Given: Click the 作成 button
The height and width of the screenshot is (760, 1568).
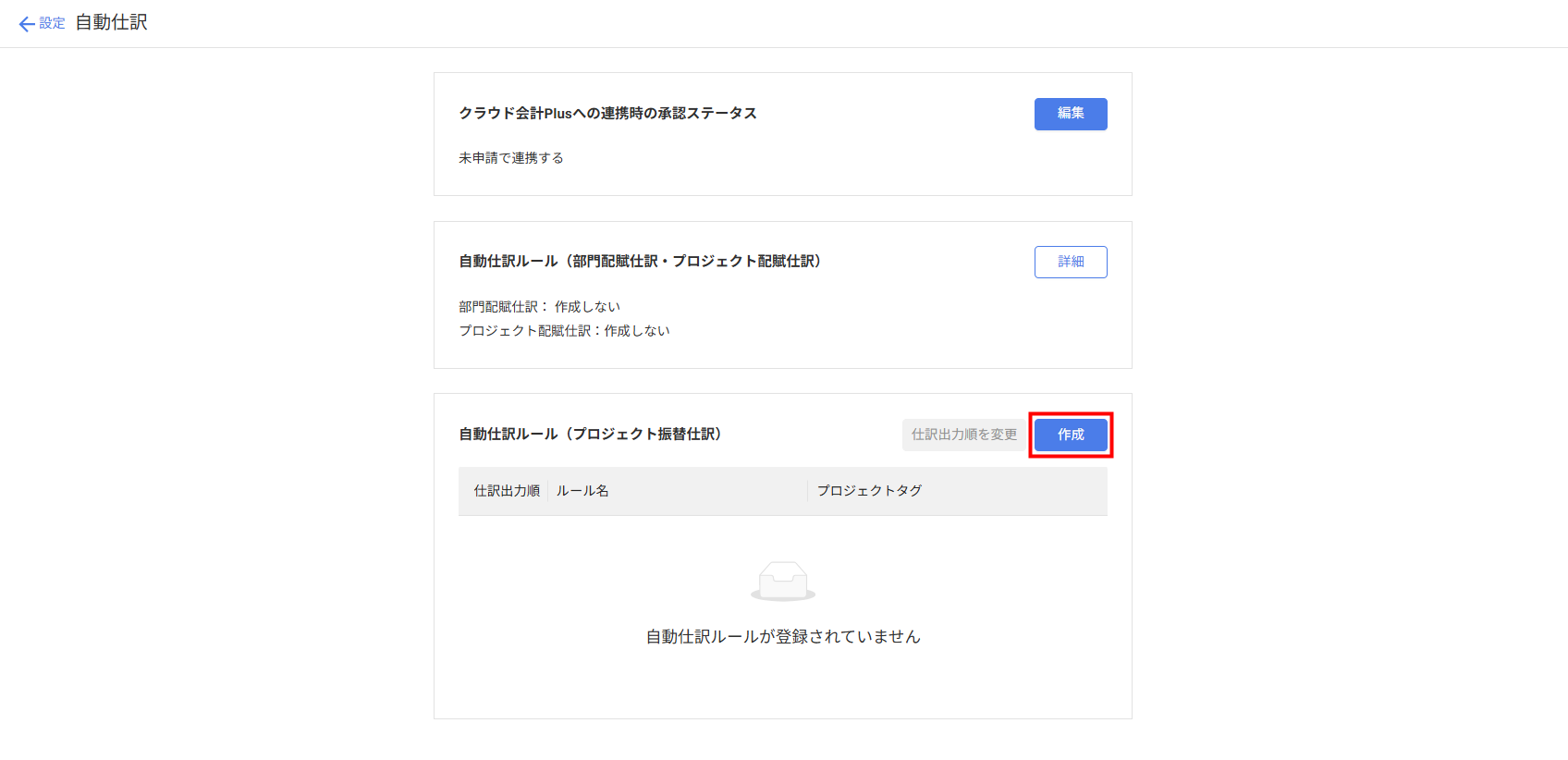Looking at the screenshot, I should coord(1070,435).
